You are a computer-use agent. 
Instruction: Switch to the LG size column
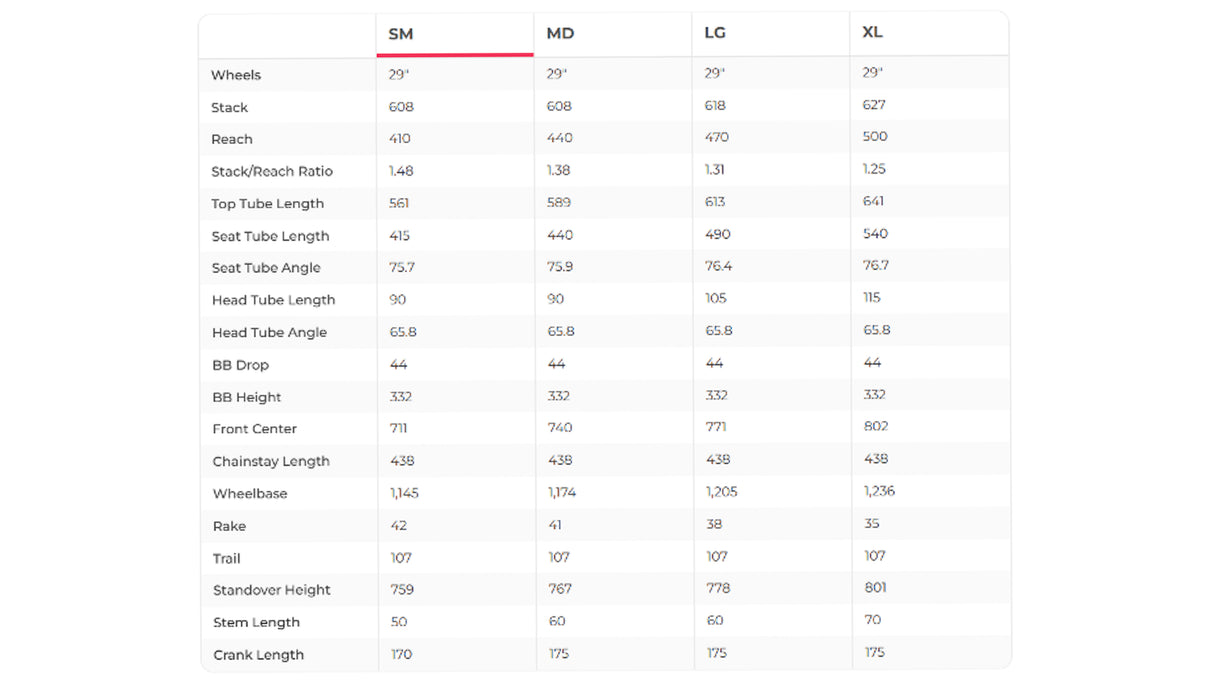click(715, 33)
